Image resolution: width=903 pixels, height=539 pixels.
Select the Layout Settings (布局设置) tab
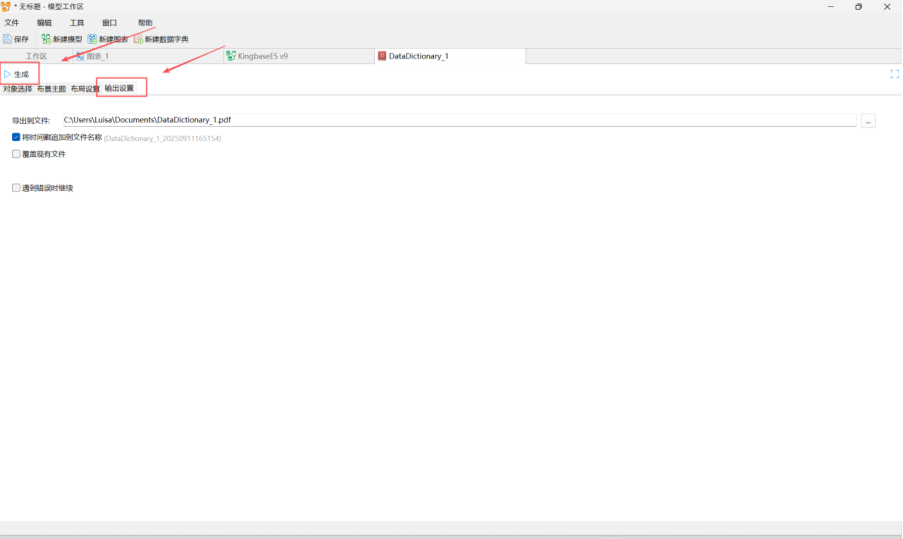85,89
